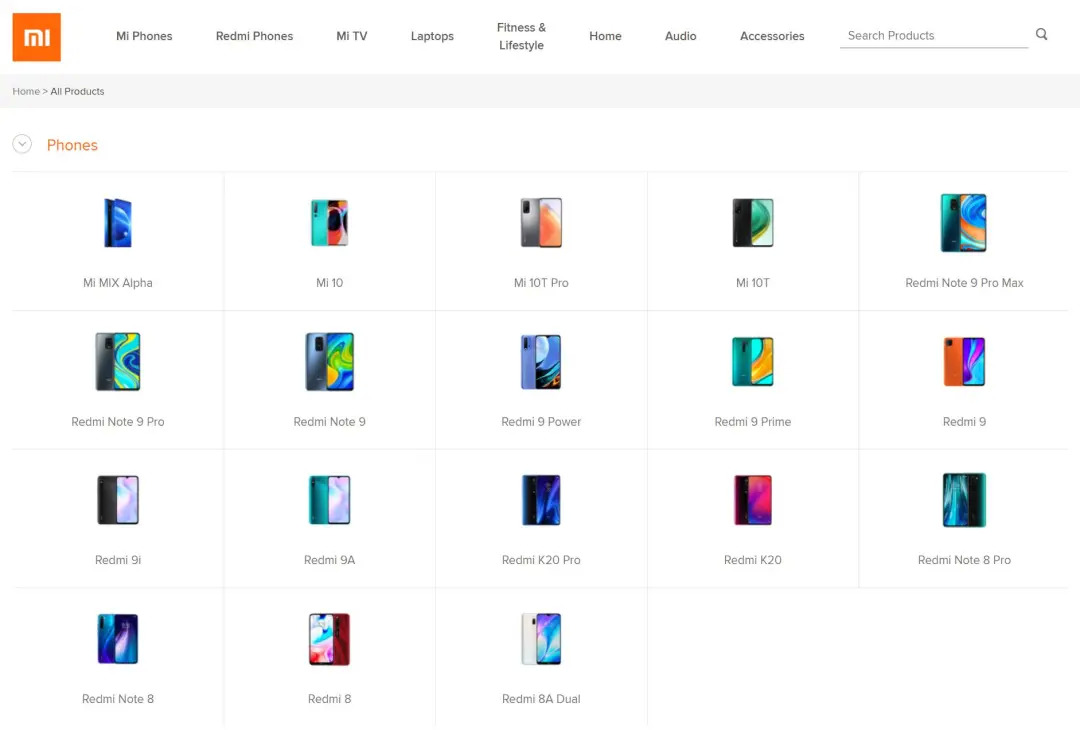This screenshot has height=730, width=1080.
Task: Click the Redmi K20 Pro label
Action: click(541, 560)
